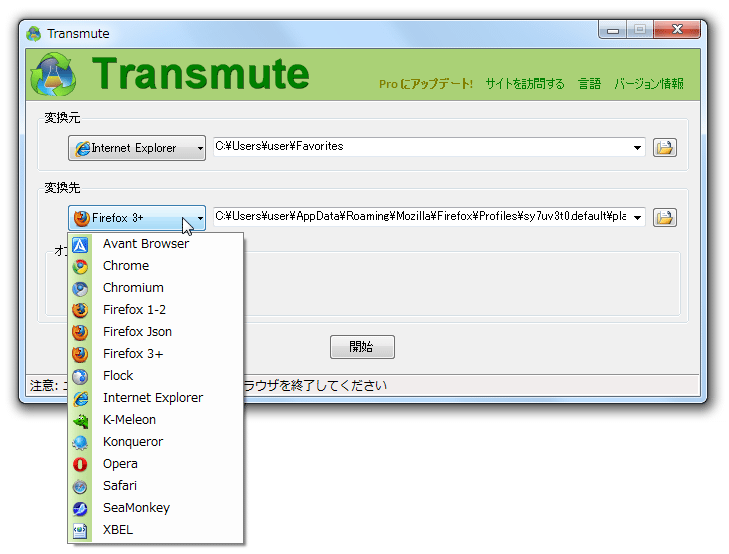This screenshot has width=729, height=554.
Task: Click the Avant Browser icon in list
Action: click(80, 244)
